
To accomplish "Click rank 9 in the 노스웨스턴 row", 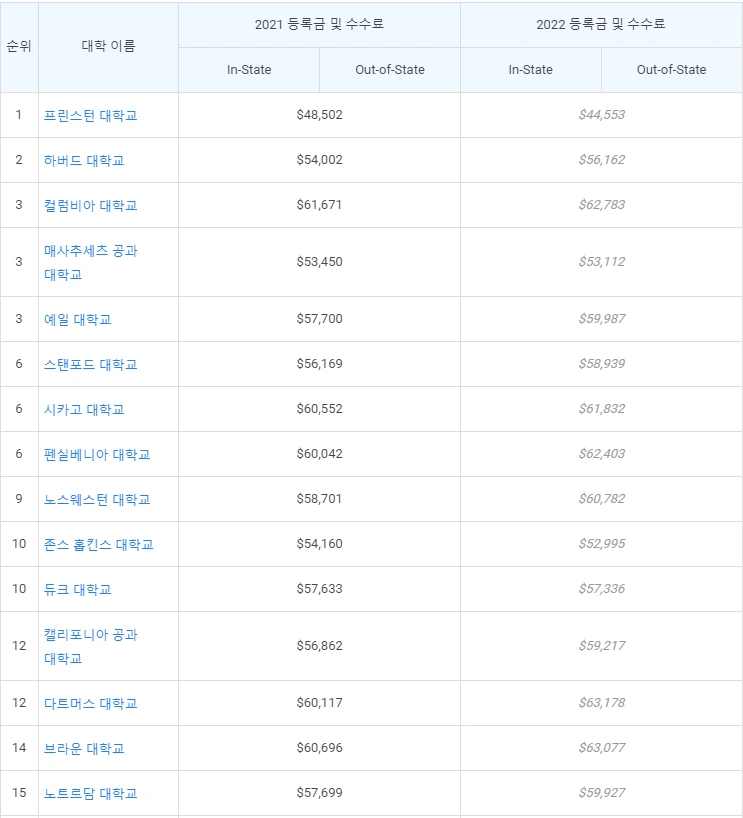I will click(19, 499).
